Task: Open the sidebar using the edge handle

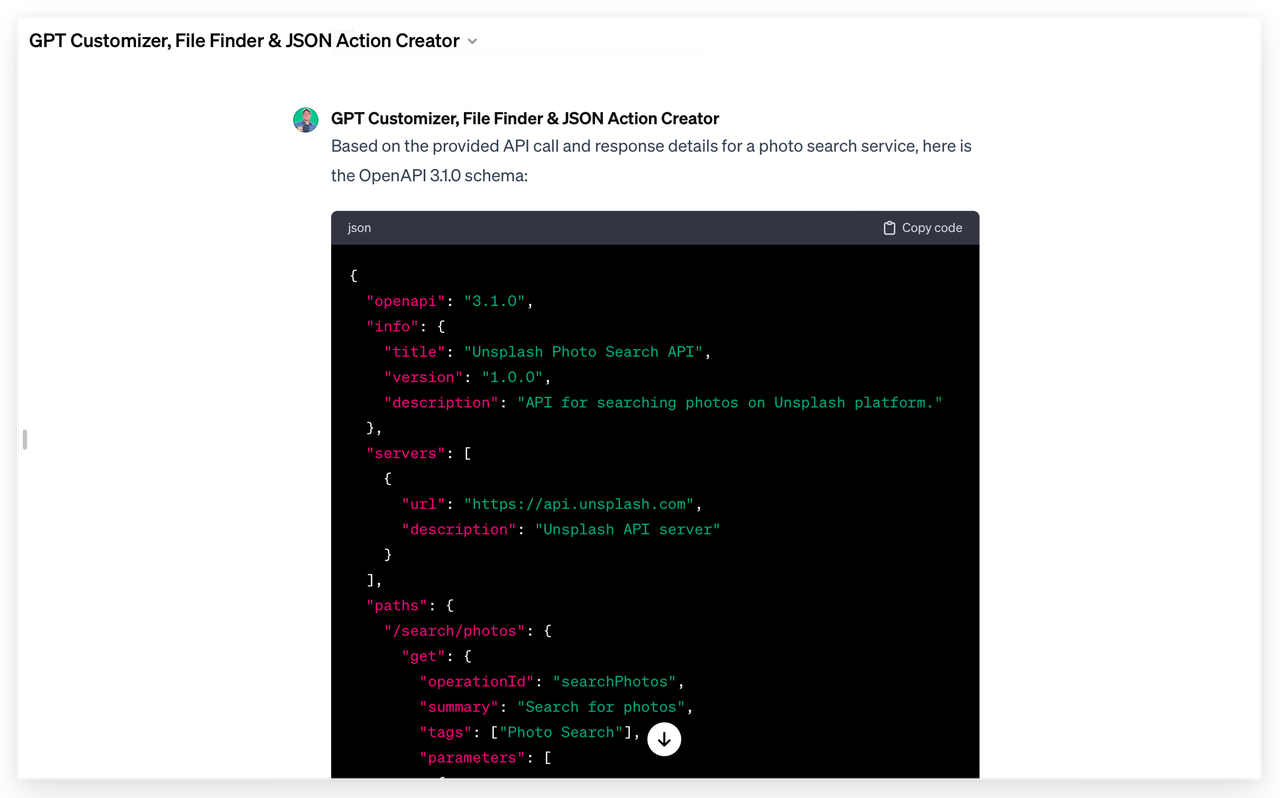Action: 25,439
